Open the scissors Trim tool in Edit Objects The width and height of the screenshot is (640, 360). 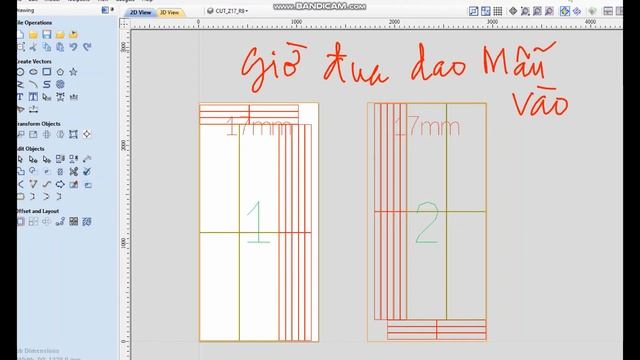[x=73, y=172]
